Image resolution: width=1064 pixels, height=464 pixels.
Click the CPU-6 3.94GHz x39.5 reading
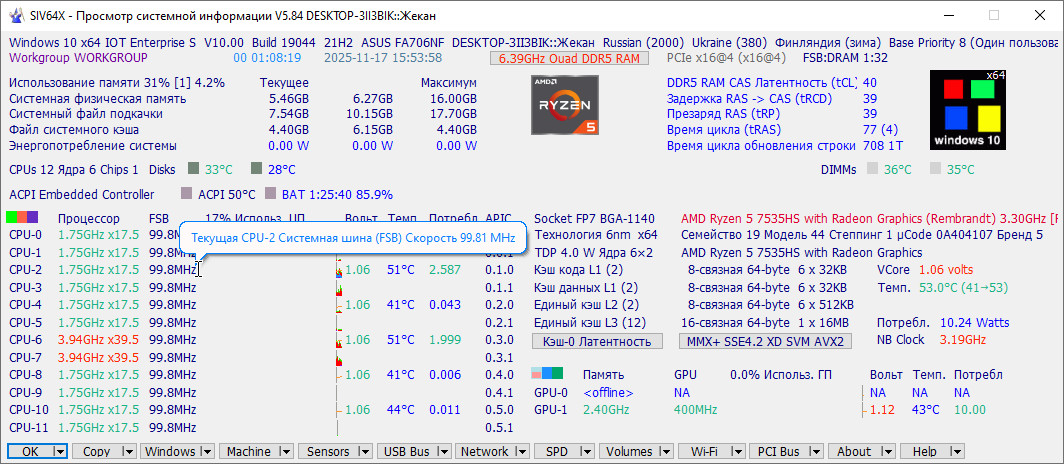pyautogui.click(x=98, y=340)
